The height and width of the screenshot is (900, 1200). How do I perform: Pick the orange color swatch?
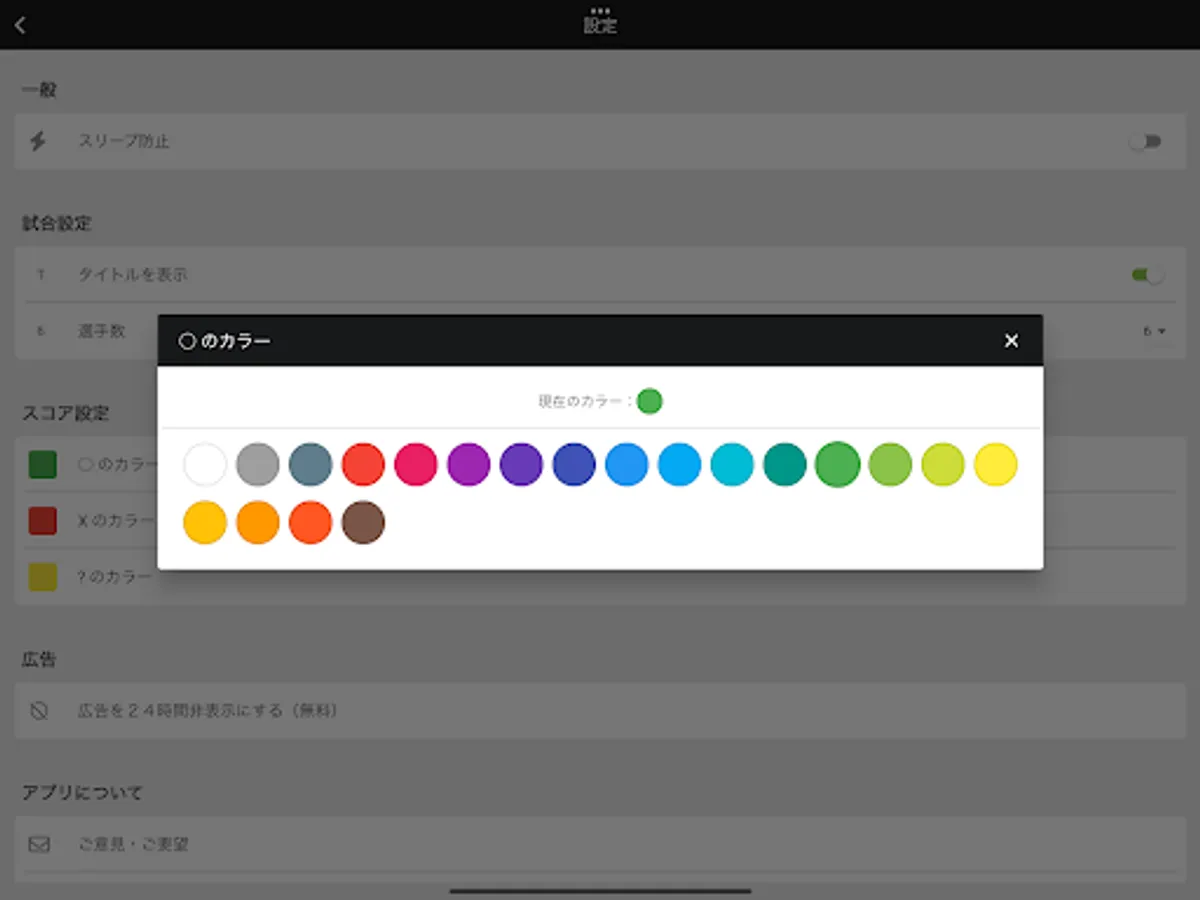coord(258,523)
